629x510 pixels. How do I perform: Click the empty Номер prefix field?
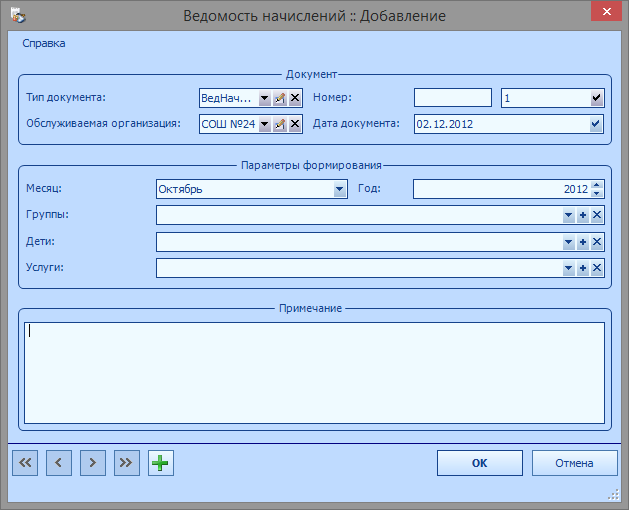pos(453,98)
